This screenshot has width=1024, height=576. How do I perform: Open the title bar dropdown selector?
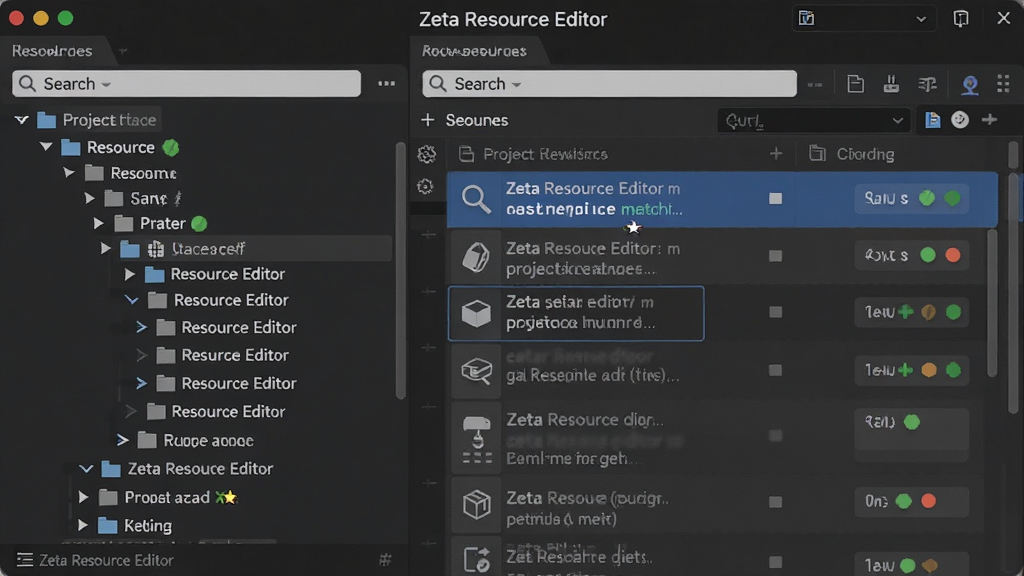[863, 18]
